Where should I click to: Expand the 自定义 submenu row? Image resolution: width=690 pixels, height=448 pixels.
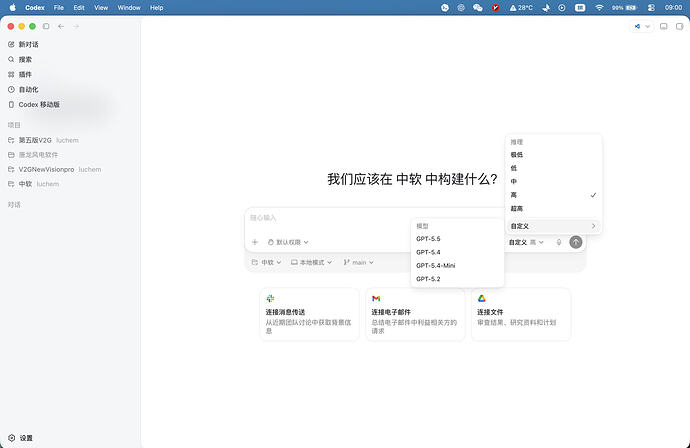pos(553,226)
